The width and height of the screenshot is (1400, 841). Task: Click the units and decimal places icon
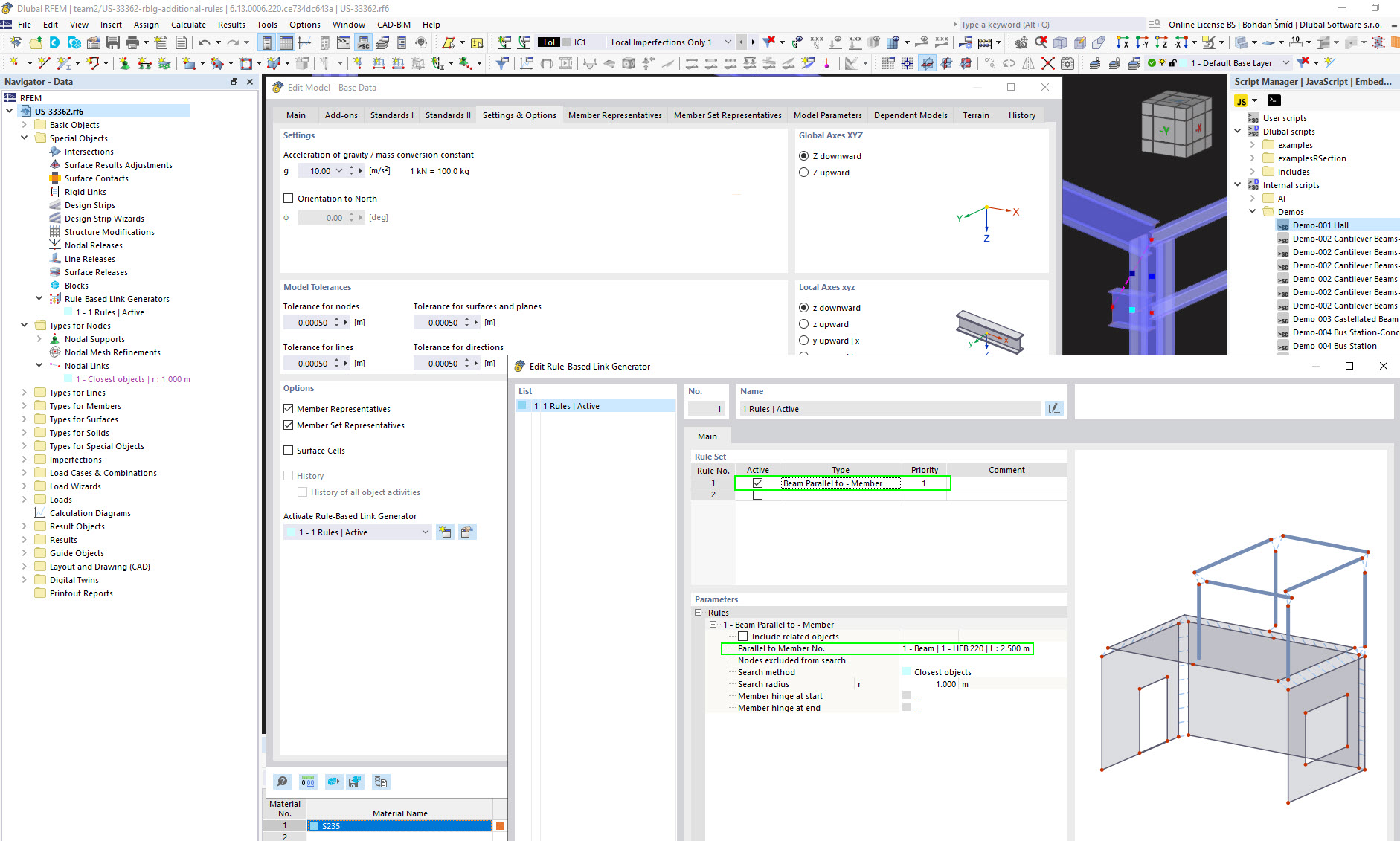pyautogui.click(x=307, y=782)
